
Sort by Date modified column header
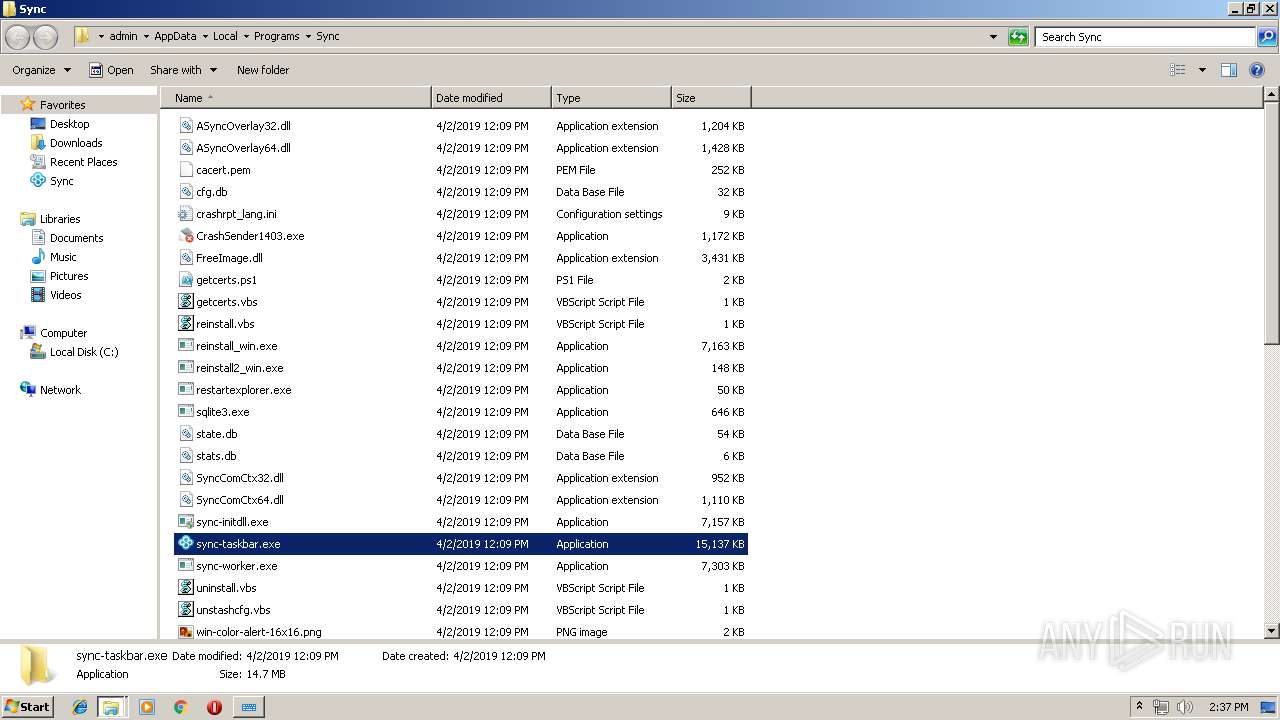pyautogui.click(x=491, y=98)
